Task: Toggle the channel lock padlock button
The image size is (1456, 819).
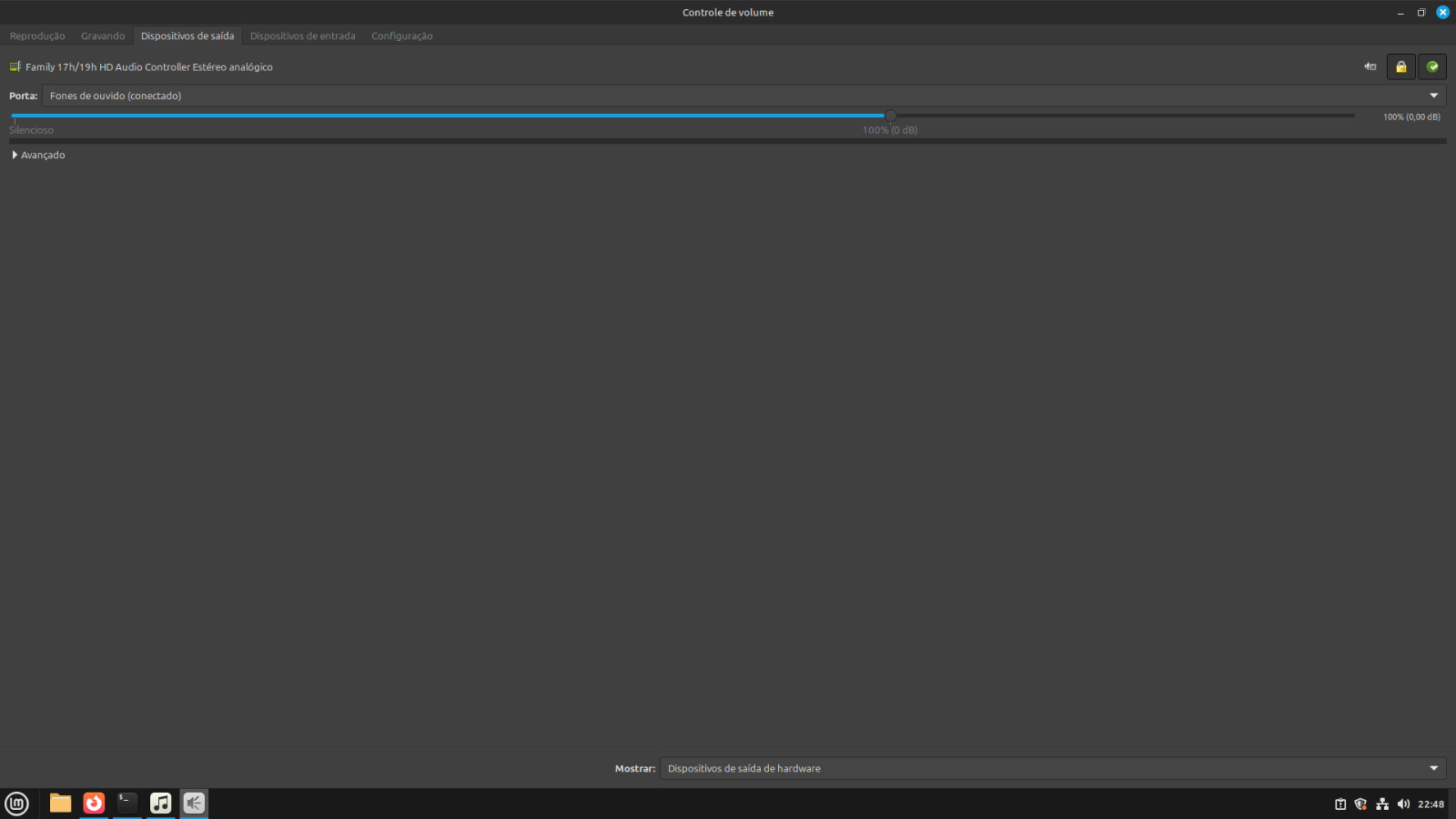Action: (x=1400, y=66)
